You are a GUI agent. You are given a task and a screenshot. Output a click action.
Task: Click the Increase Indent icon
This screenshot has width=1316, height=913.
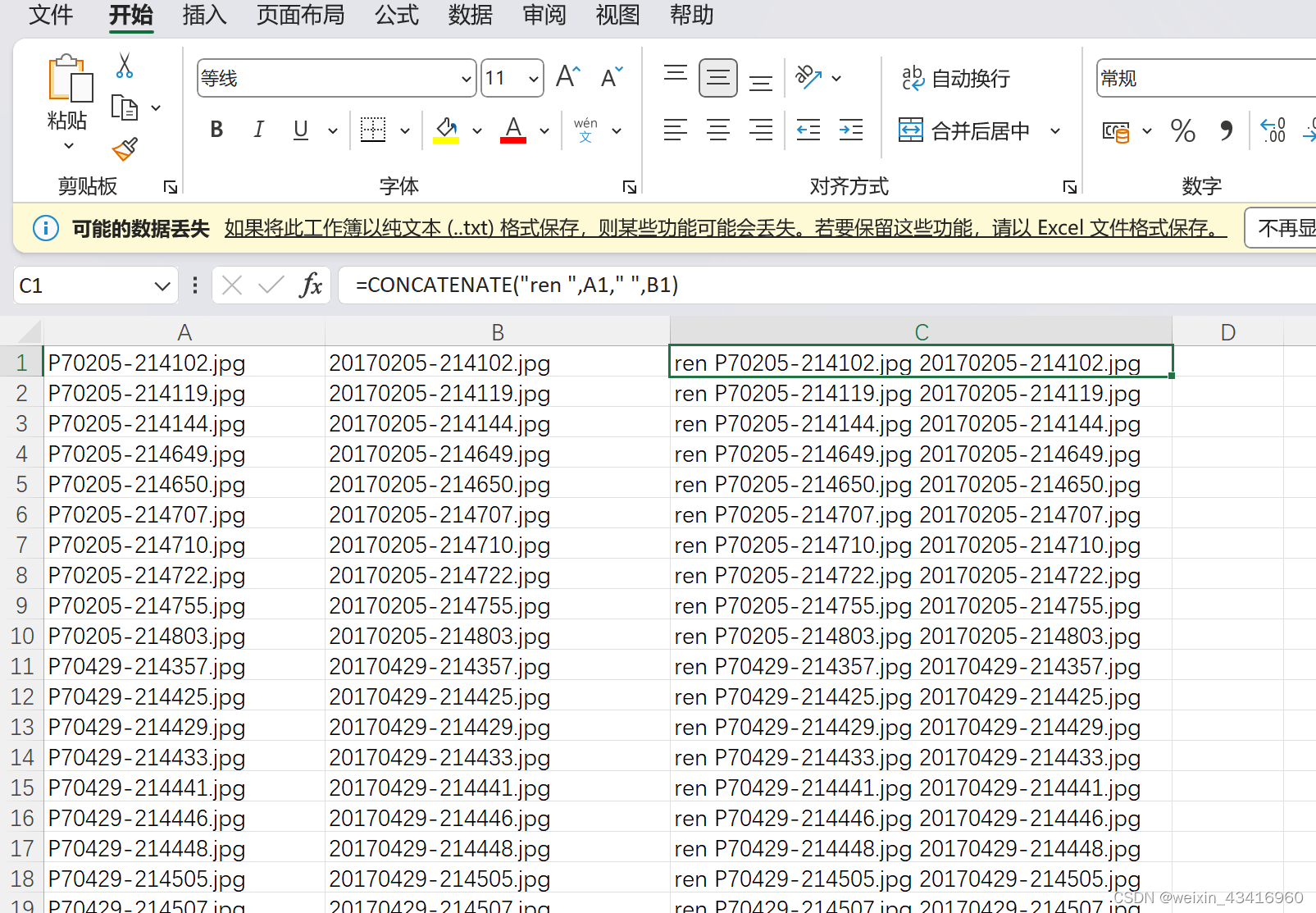(x=850, y=130)
